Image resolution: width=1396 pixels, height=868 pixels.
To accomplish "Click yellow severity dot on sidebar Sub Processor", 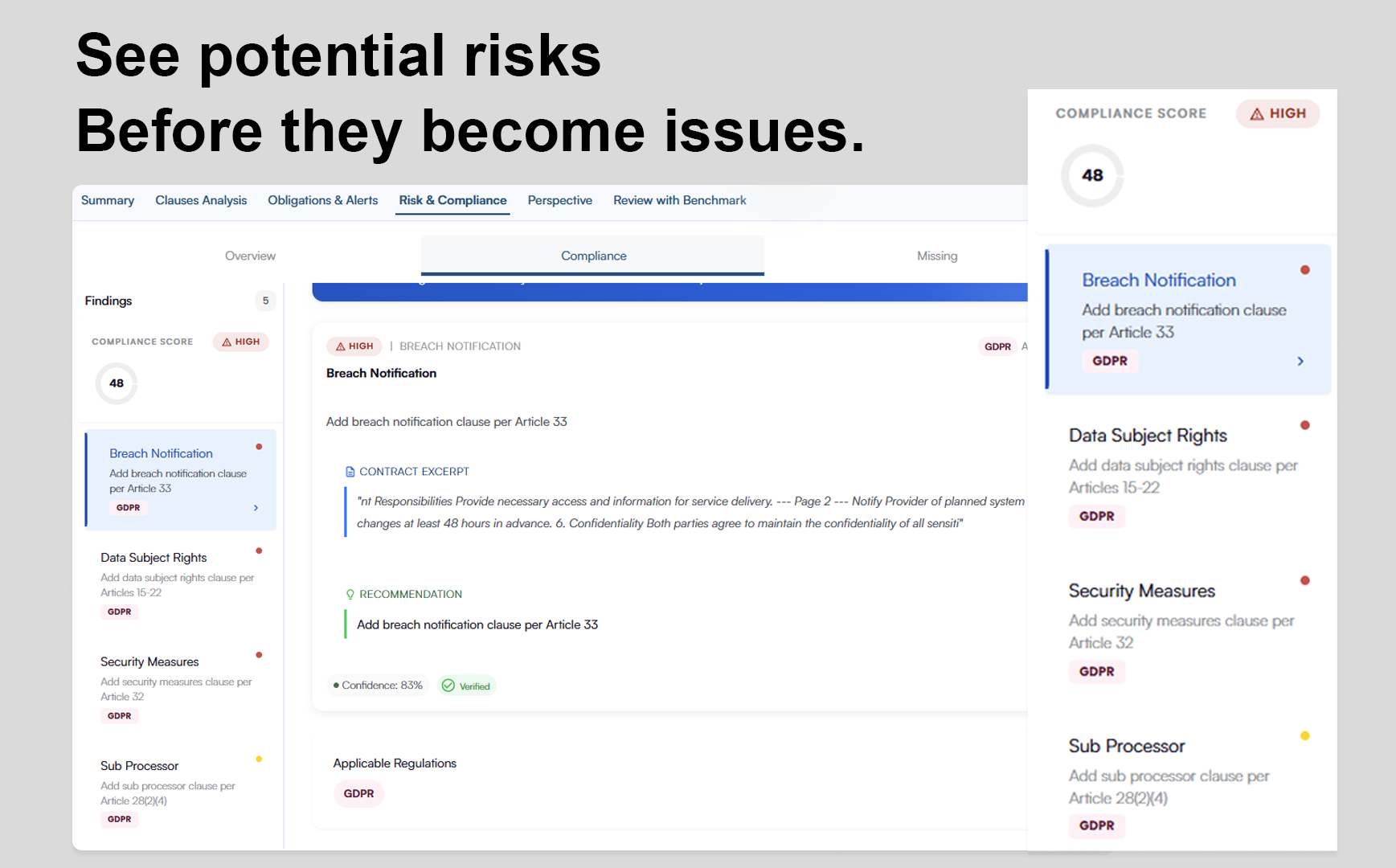I will click(x=259, y=759).
